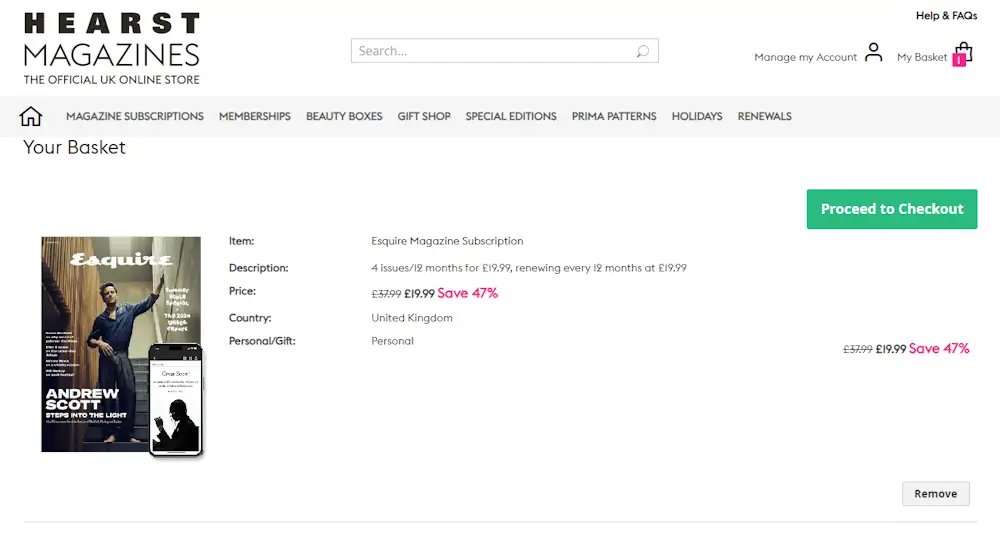The height and width of the screenshot is (533, 1000).
Task: Browse Special Editions
Action: 511,116
